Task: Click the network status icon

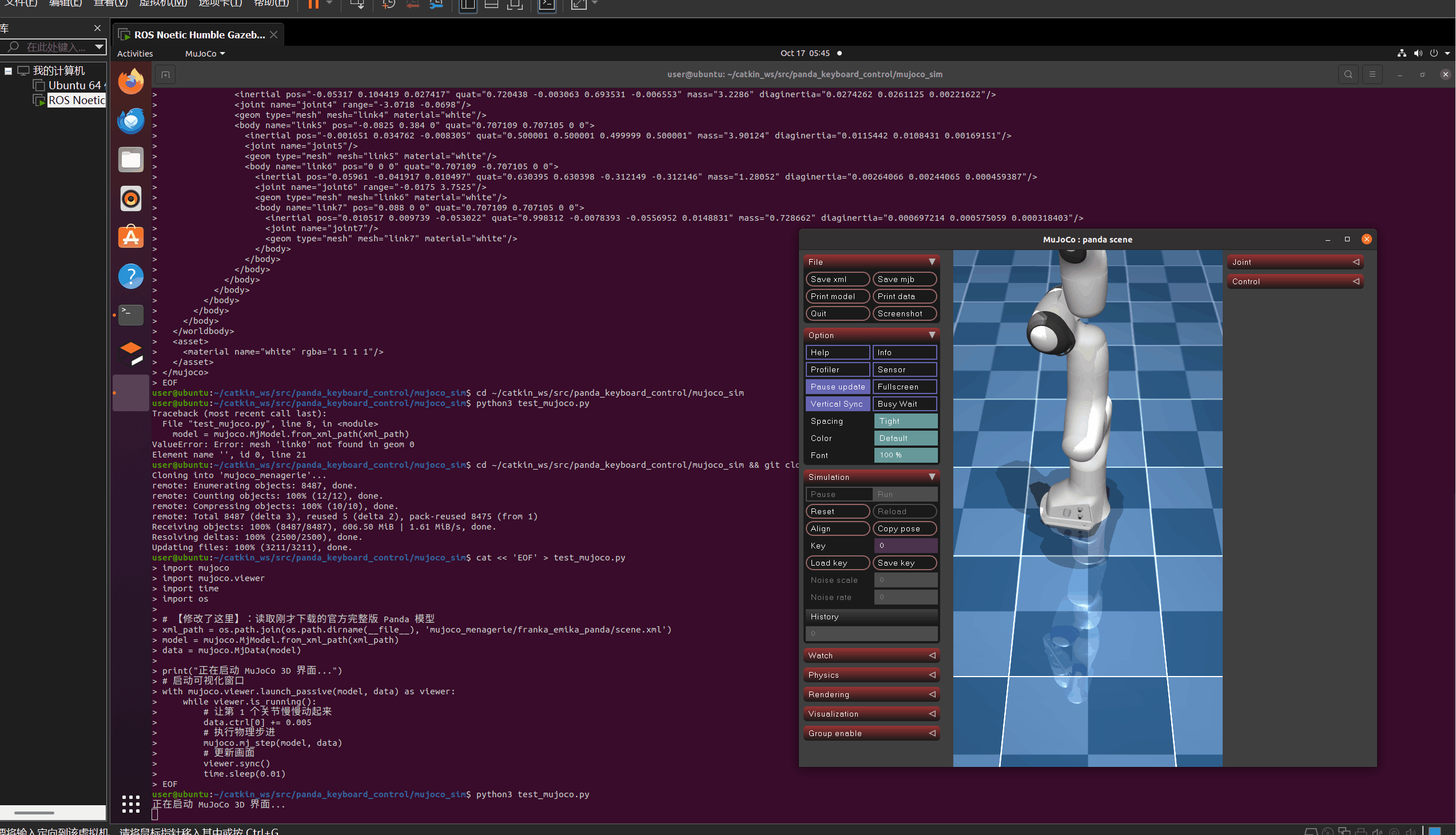Action: pos(1402,53)
